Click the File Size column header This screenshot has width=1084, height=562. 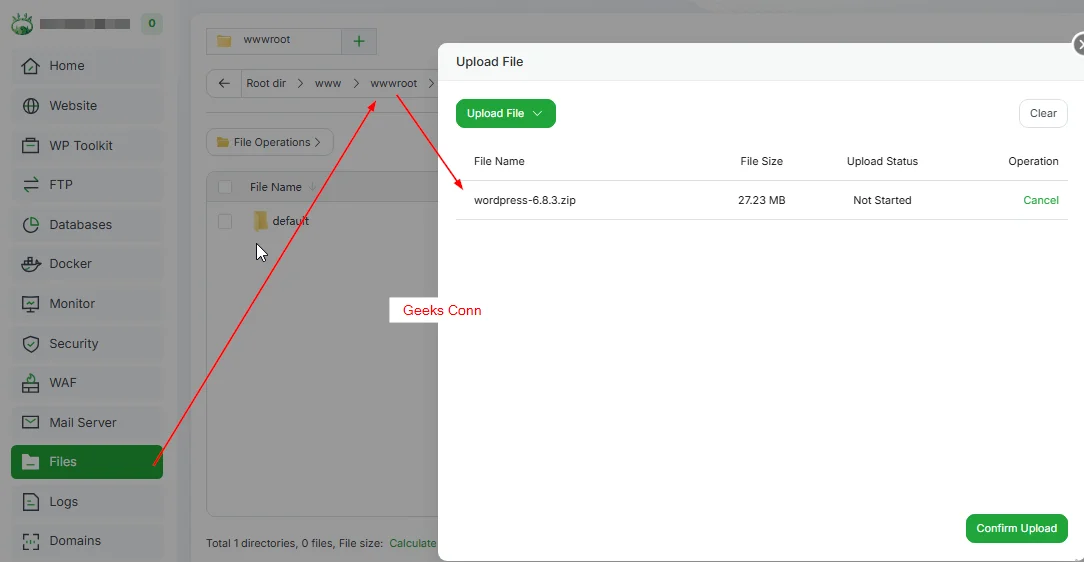(x=761, y=162)
